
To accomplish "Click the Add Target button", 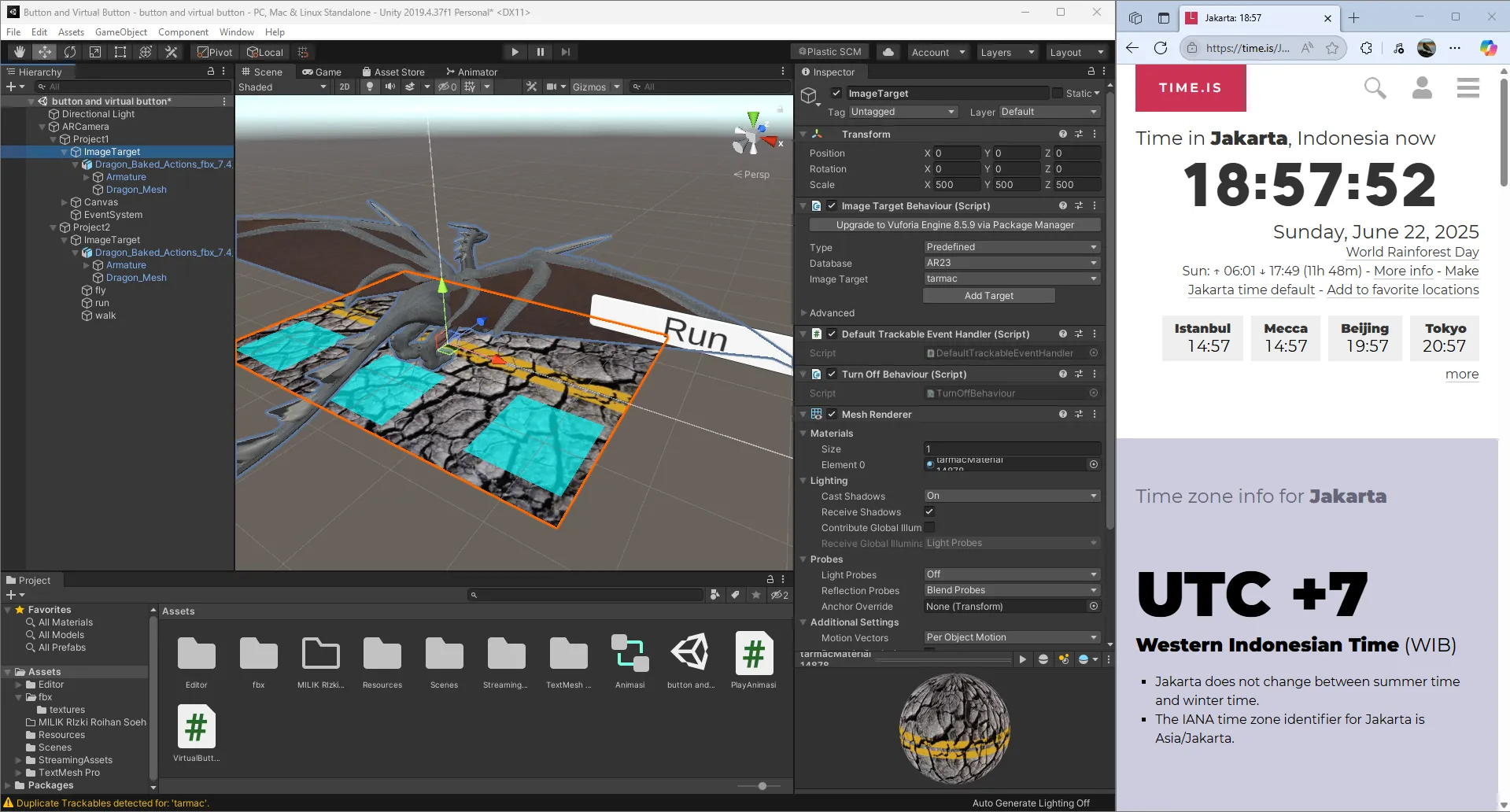I will tap(988, 295).
